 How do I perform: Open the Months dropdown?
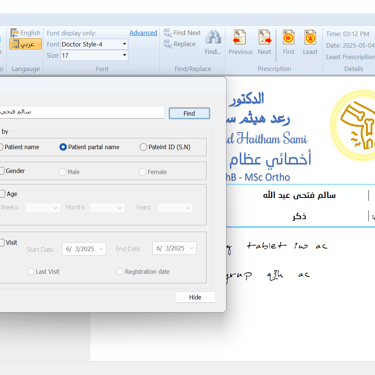(107, 207)
